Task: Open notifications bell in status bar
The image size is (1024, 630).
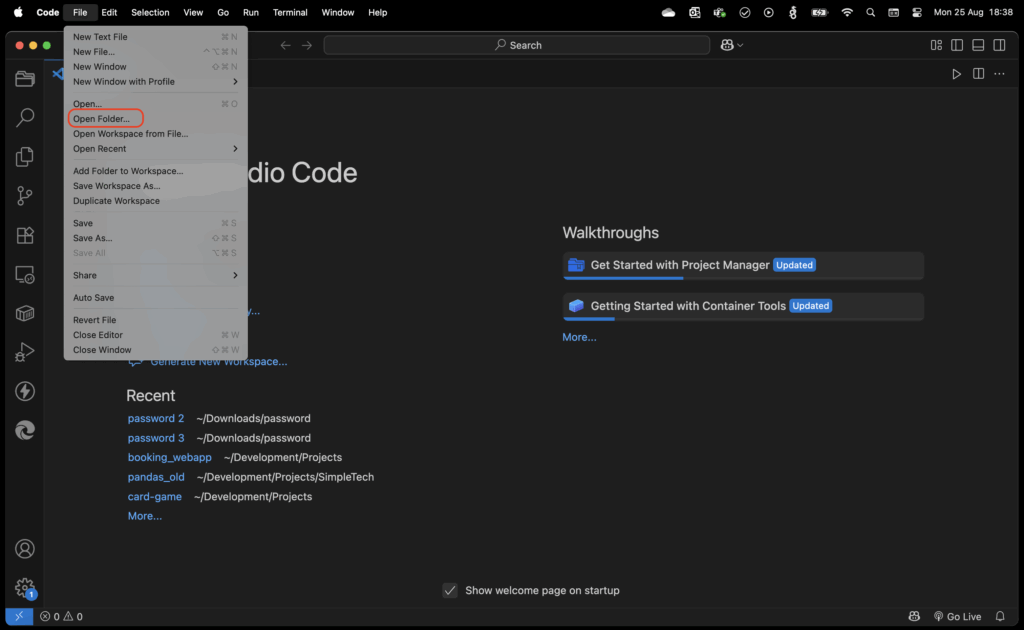Action: click(x=1000, y=616)
